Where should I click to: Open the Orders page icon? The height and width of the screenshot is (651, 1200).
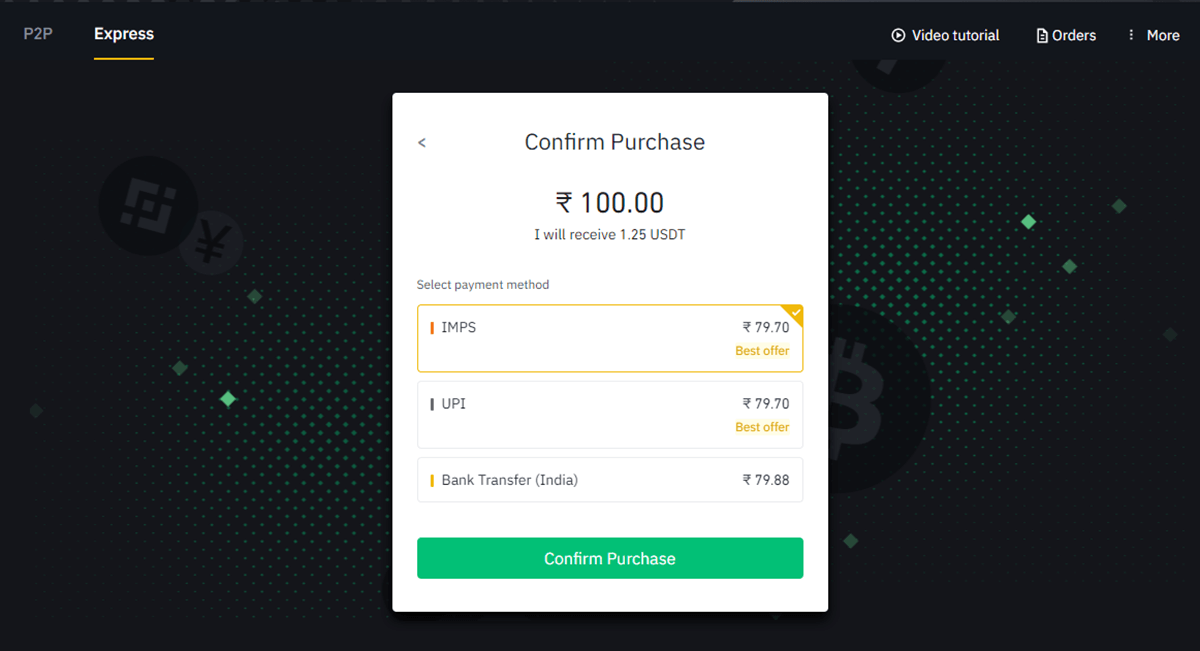point(1041,35)
